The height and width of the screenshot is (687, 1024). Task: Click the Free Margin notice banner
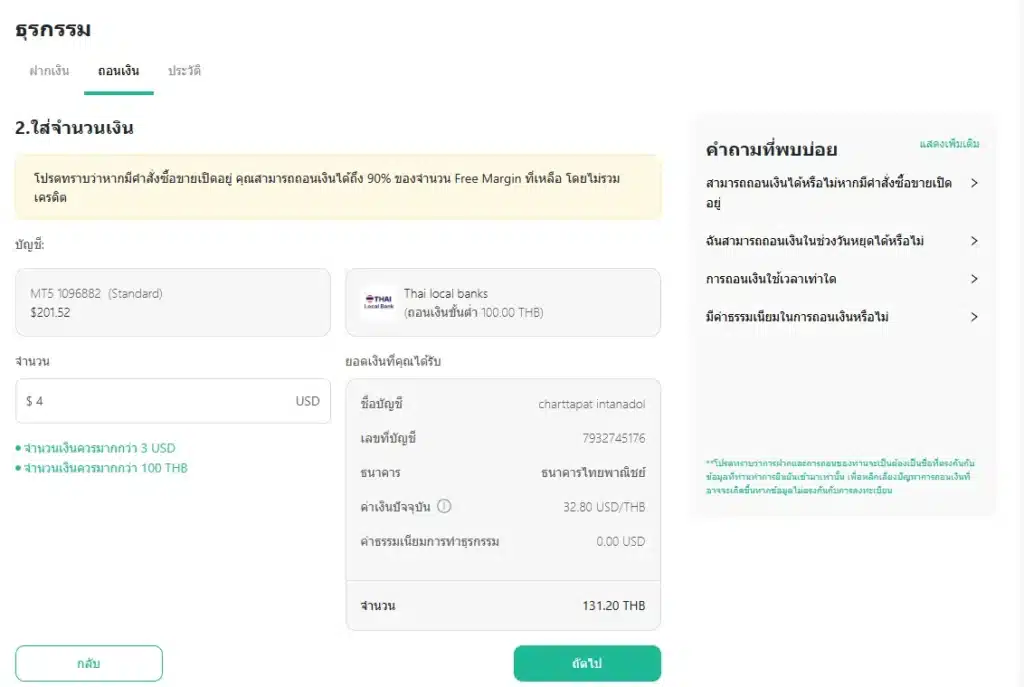(338, 187)
